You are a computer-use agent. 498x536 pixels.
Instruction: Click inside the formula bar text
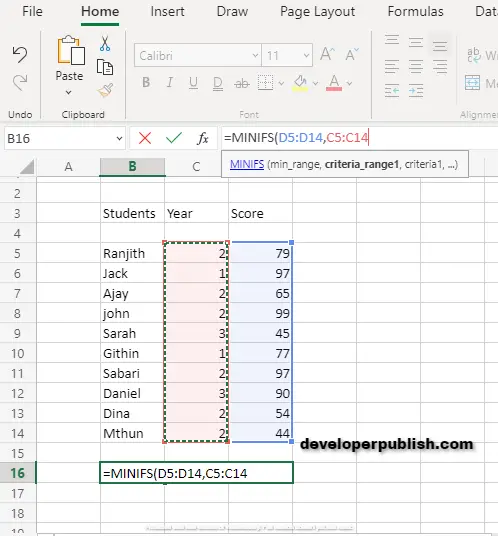296,138
